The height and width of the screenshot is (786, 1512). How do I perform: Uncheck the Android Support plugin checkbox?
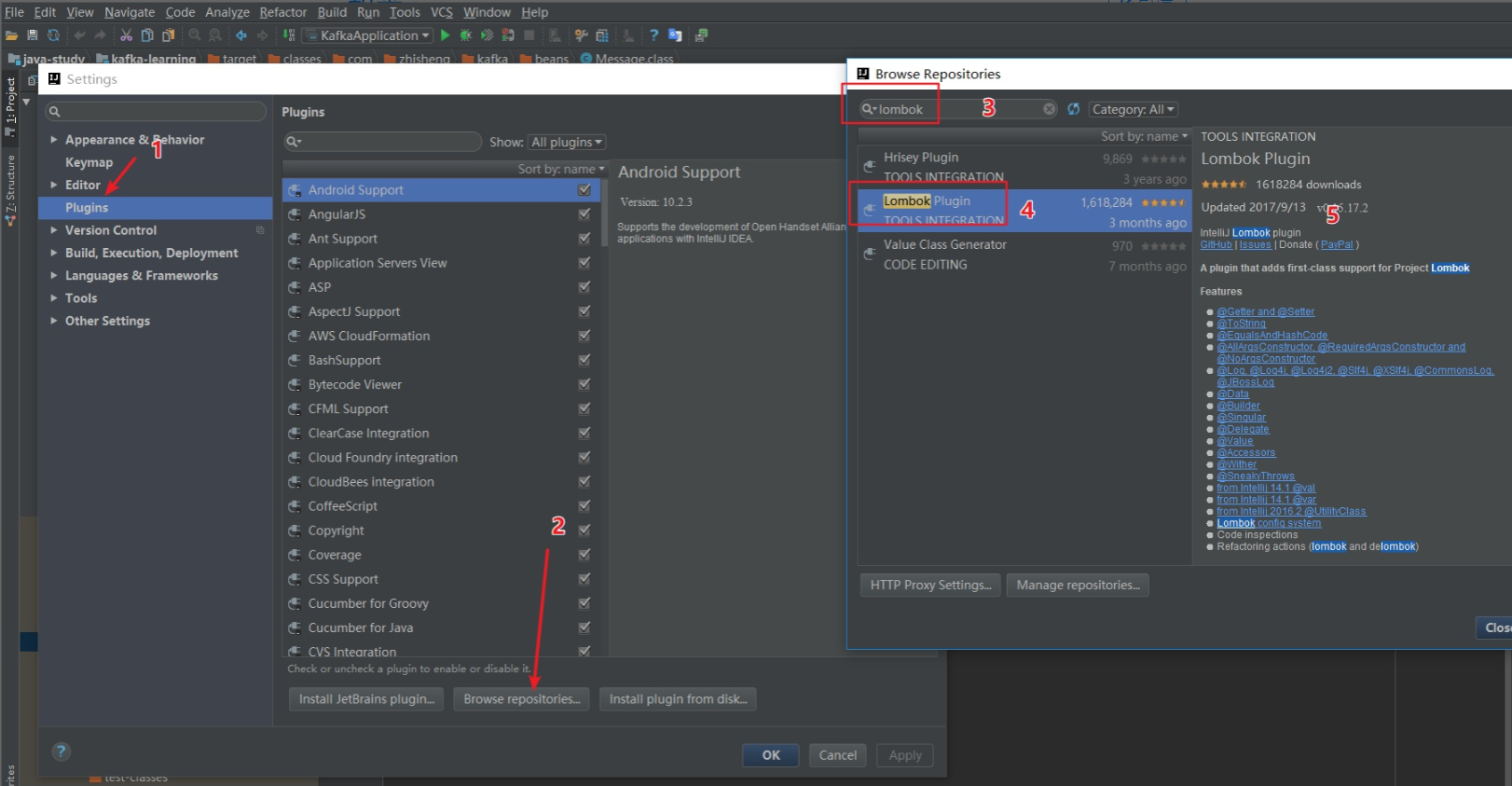[584, 190]
